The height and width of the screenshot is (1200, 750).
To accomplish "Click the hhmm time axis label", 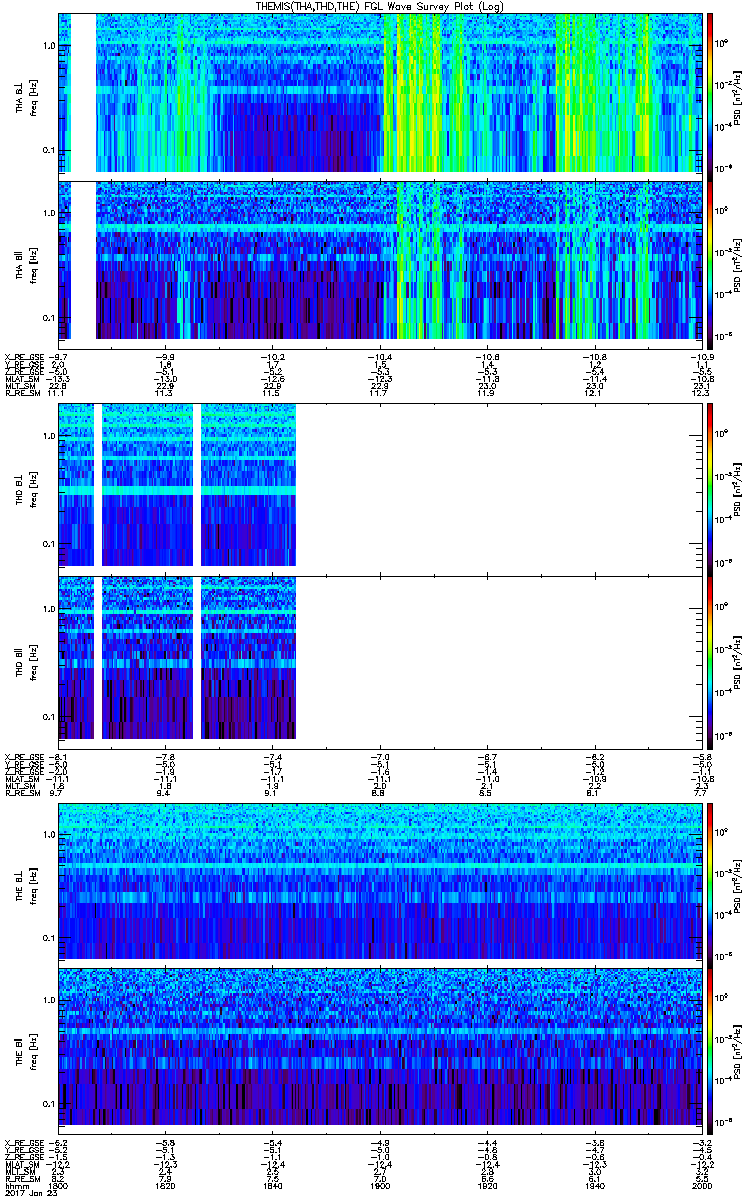I will (17, 1185).
